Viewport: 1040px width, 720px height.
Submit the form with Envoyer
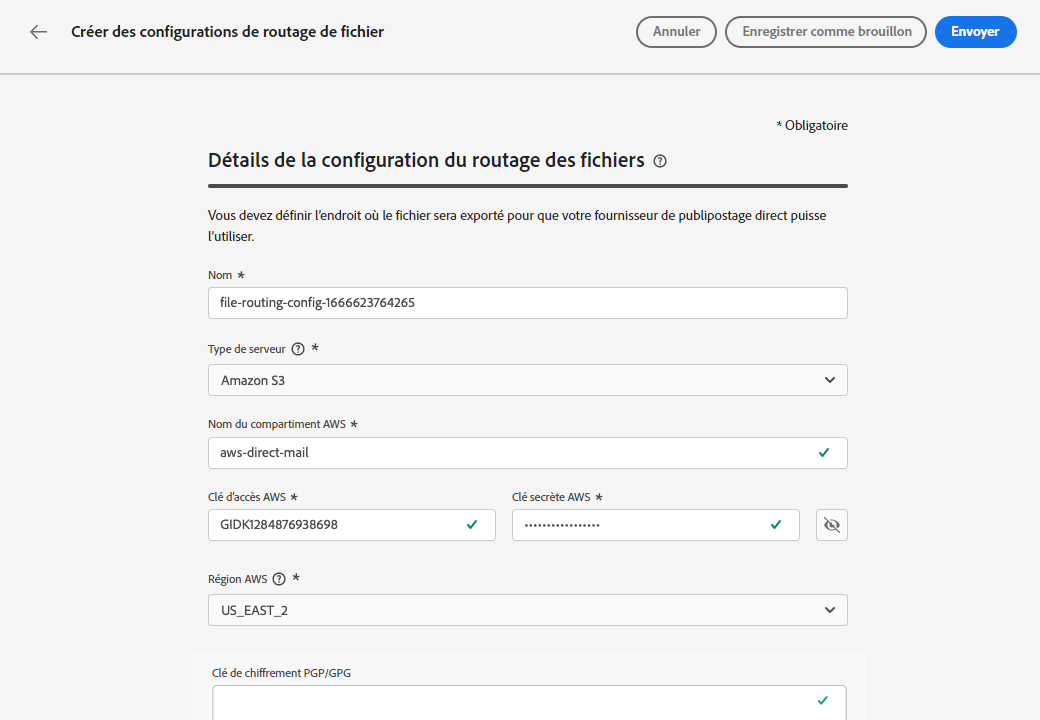(975, 32)
